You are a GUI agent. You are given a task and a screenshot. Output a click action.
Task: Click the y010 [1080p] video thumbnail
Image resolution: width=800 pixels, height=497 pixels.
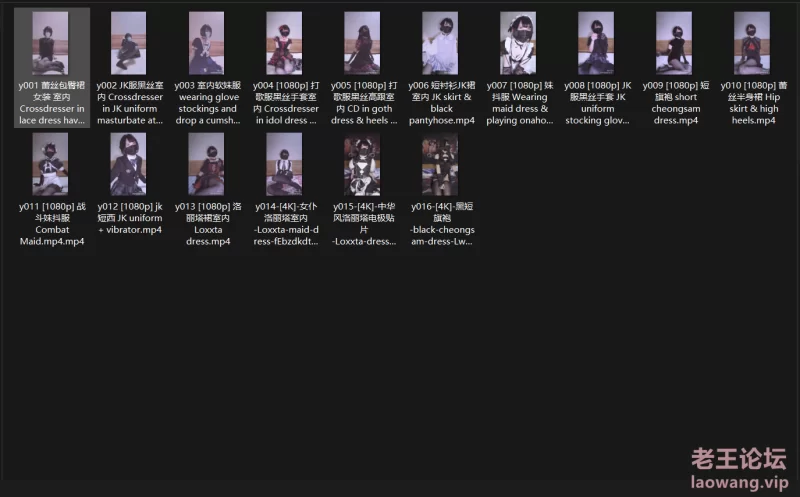[x=750, y=43]
